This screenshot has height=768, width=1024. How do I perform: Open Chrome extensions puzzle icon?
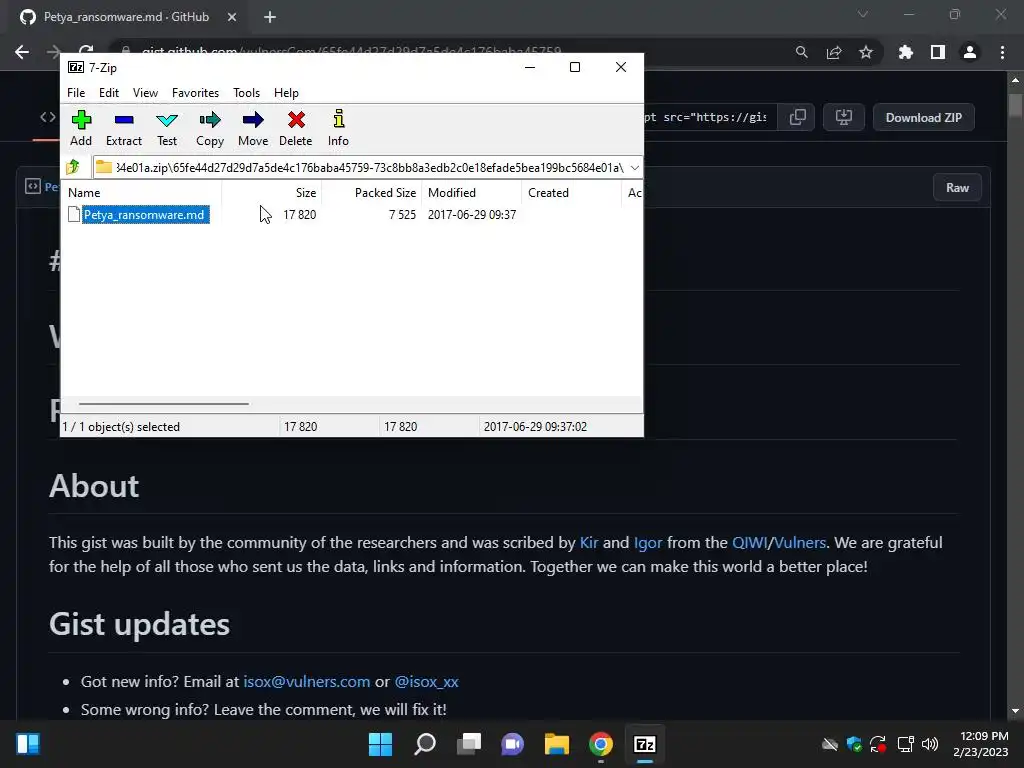(x=905, y=52)
